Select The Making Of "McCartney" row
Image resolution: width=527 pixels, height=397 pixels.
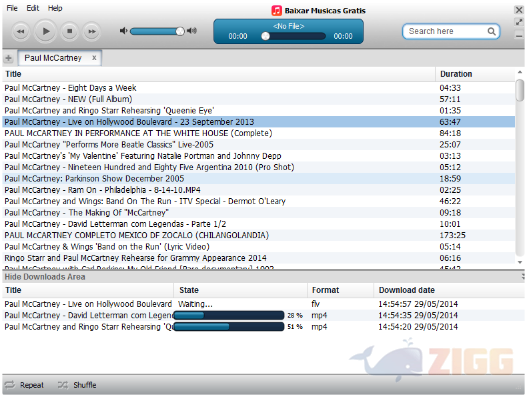258,212
